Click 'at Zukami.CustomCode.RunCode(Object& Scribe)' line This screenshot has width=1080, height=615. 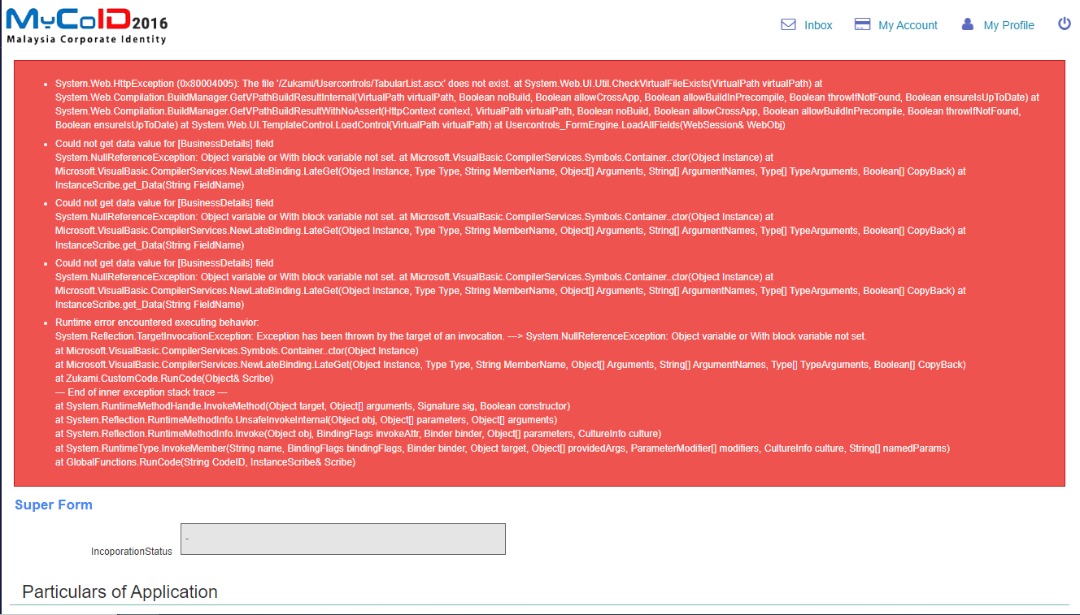[x=164, y=378]
